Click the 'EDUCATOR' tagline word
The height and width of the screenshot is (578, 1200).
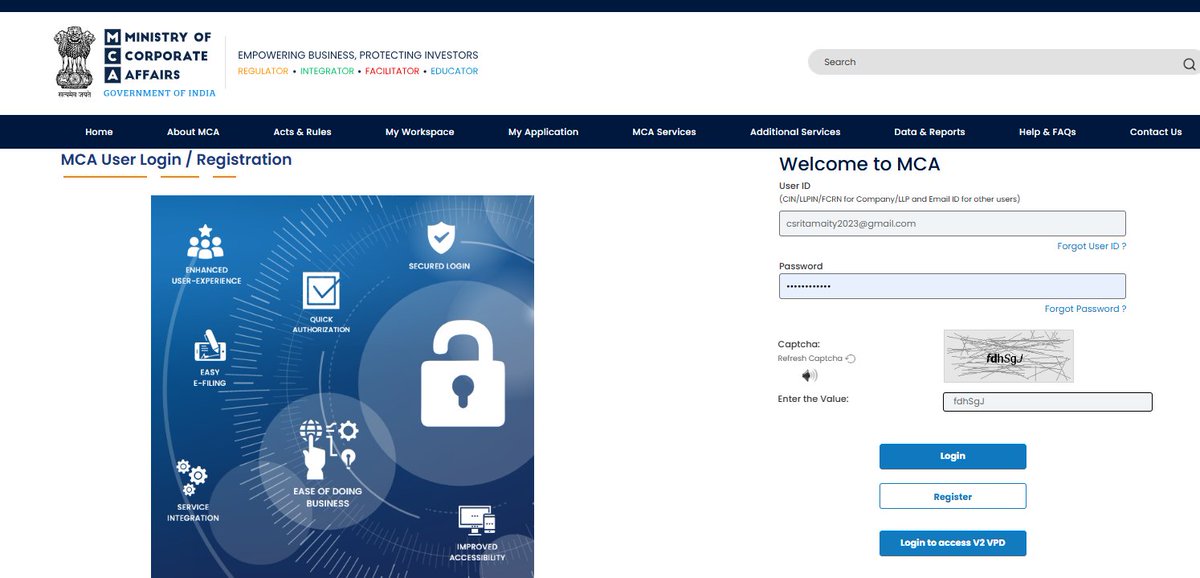click(454, 72)
